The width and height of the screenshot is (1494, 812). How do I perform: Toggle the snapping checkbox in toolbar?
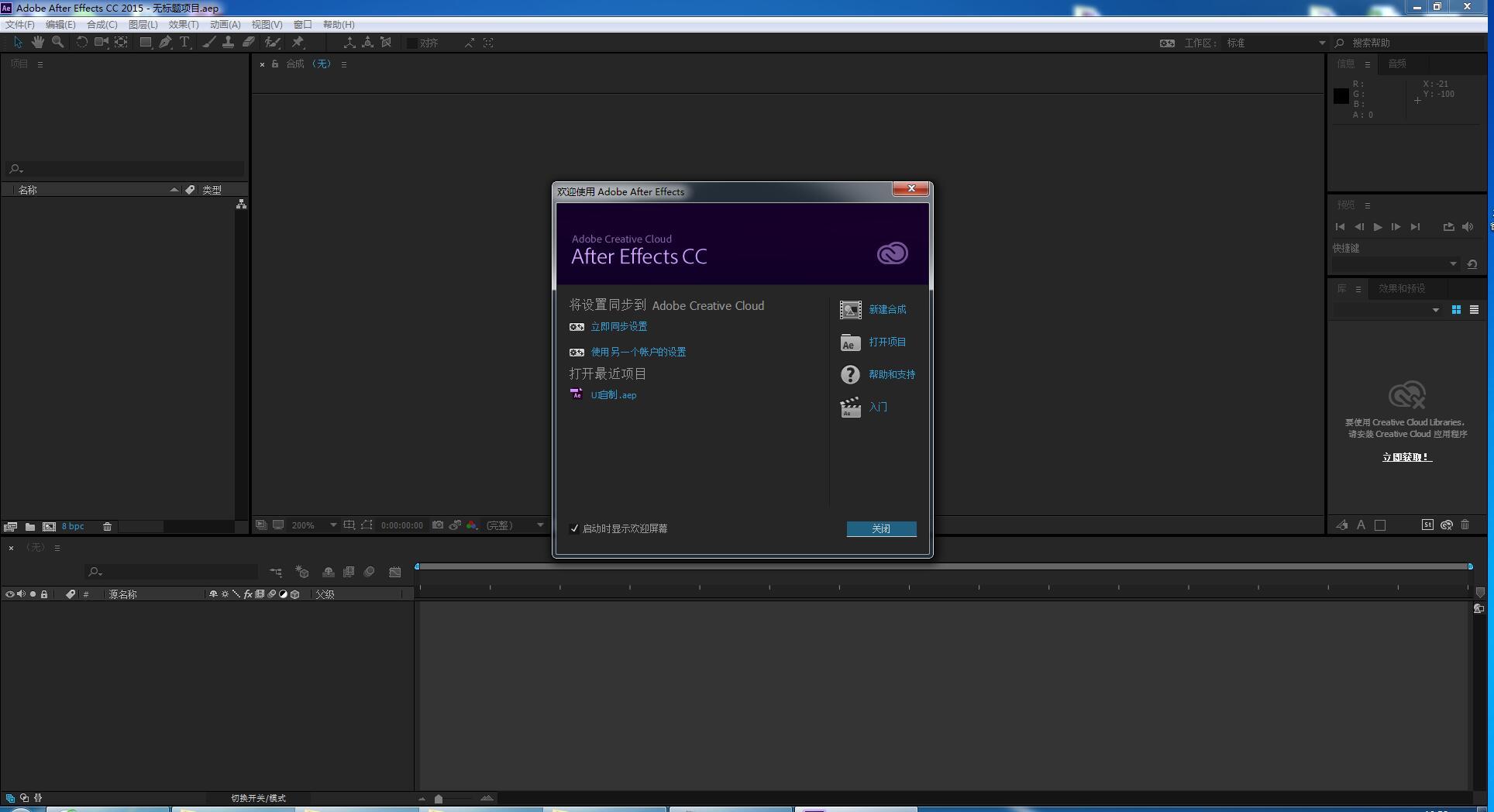coord(412,43)
